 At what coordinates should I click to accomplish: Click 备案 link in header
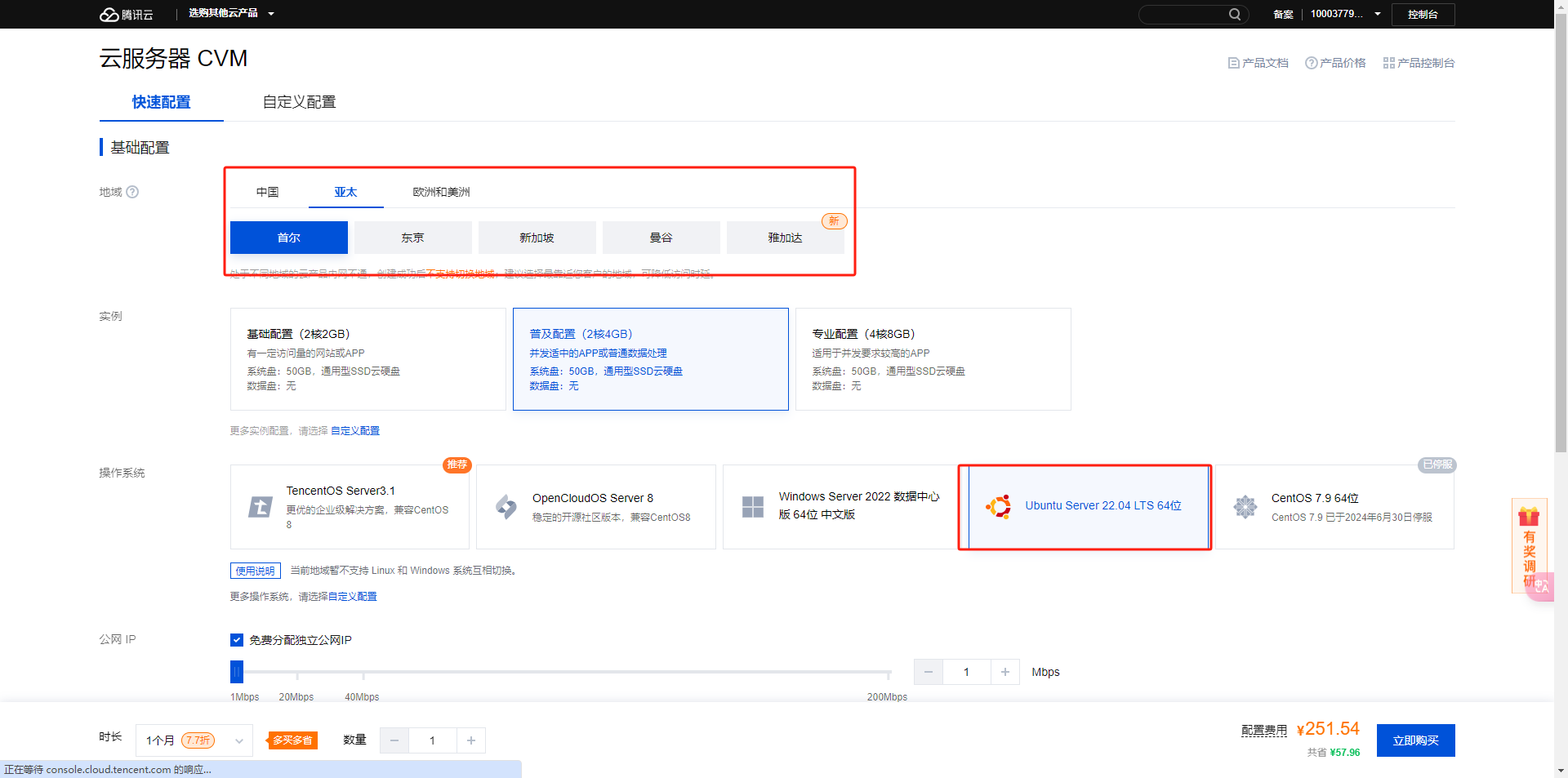1284,14
